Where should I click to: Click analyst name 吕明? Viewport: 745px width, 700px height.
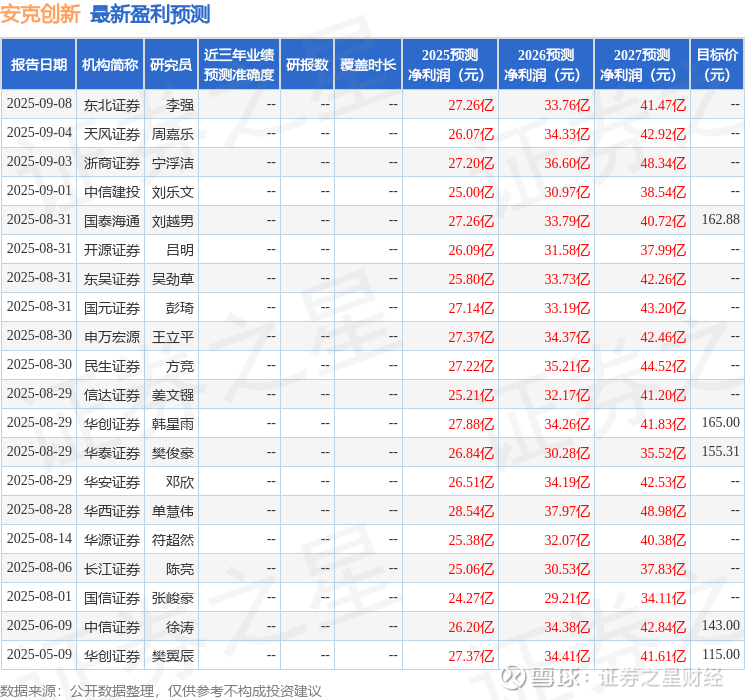pyautogui.click(x=180, y=250)
